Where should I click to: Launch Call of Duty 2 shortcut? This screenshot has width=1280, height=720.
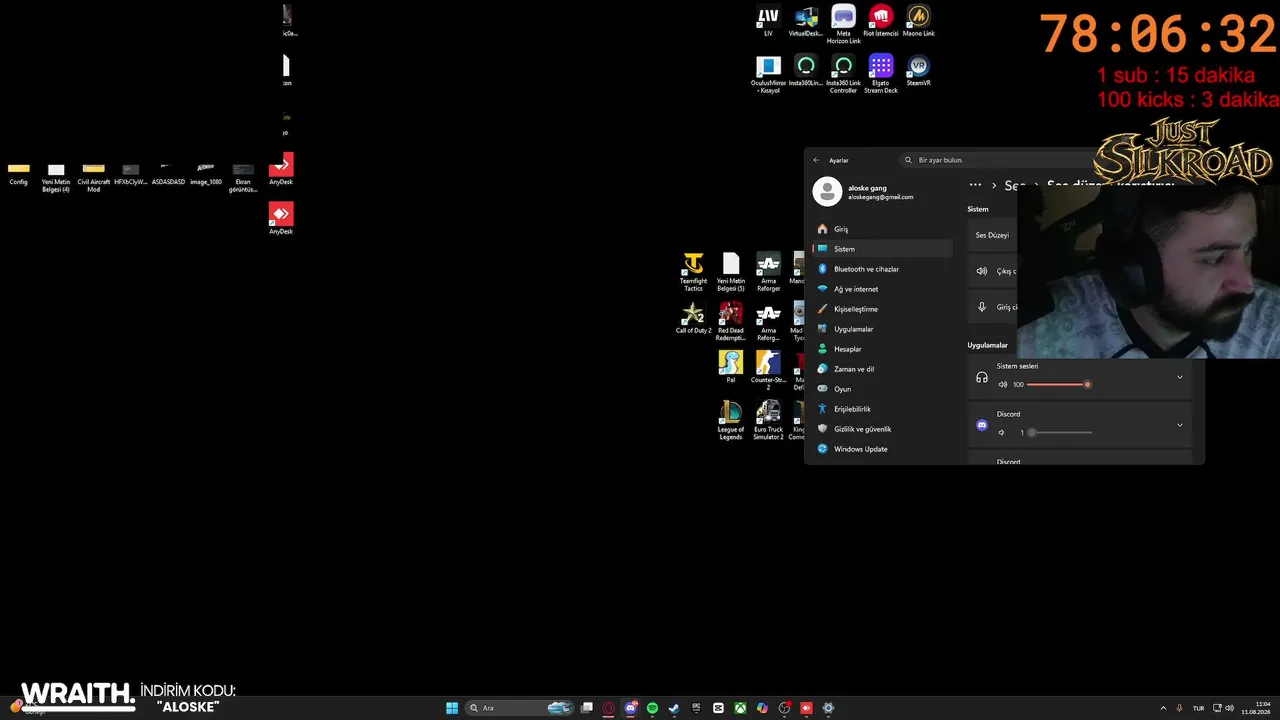point(693,319)
